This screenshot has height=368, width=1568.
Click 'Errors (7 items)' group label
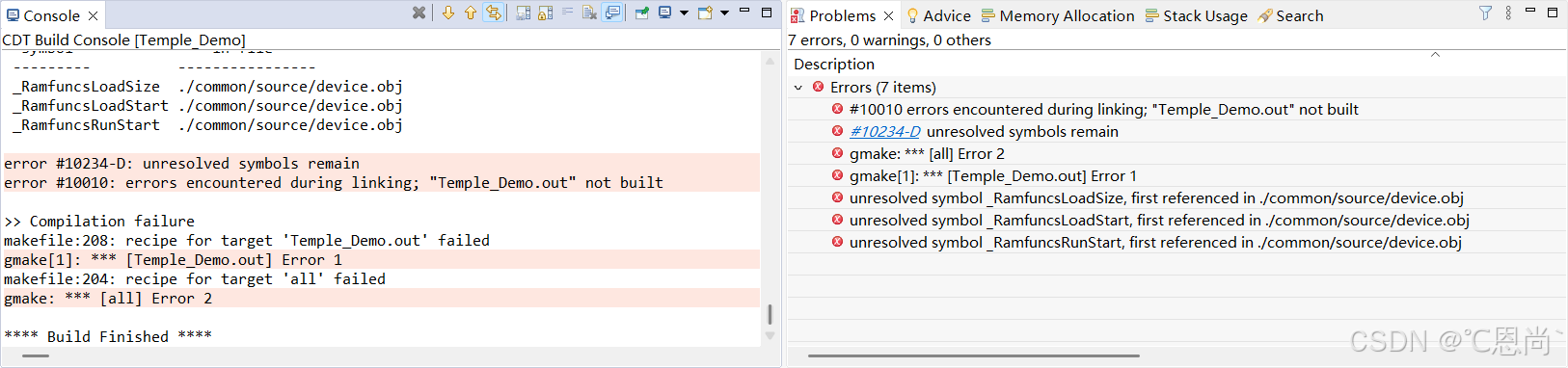pyautogui.click(x=882, y=87)
